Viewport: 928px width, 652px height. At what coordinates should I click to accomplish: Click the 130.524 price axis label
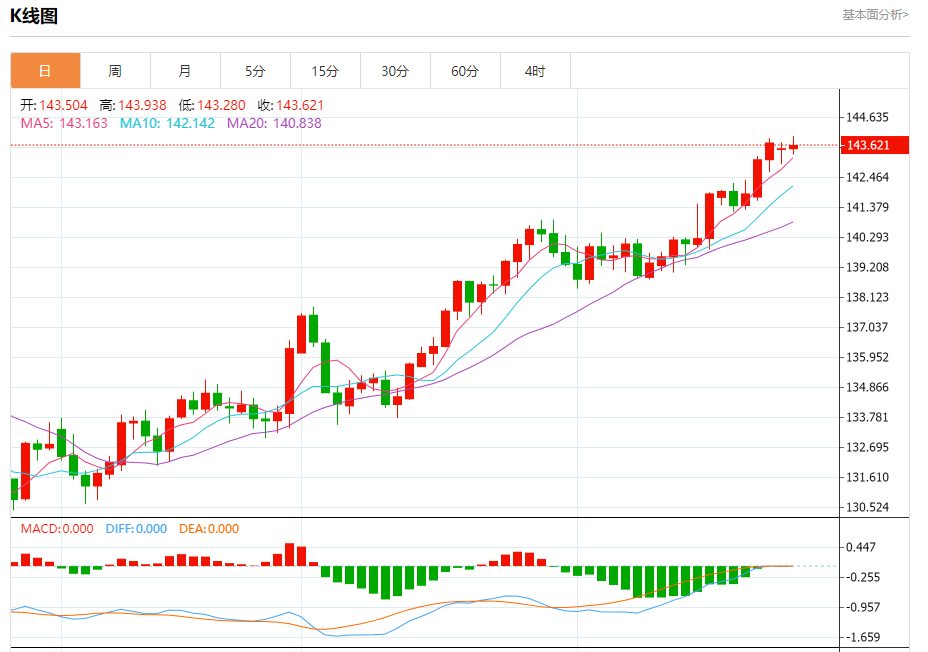(x=868, y=507)
